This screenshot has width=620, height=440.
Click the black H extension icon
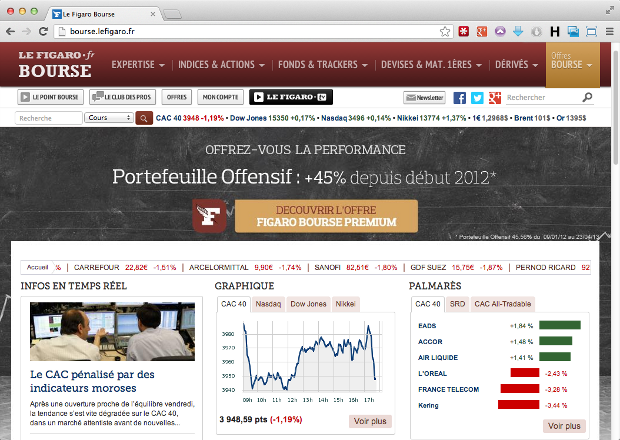click(555, 31)
